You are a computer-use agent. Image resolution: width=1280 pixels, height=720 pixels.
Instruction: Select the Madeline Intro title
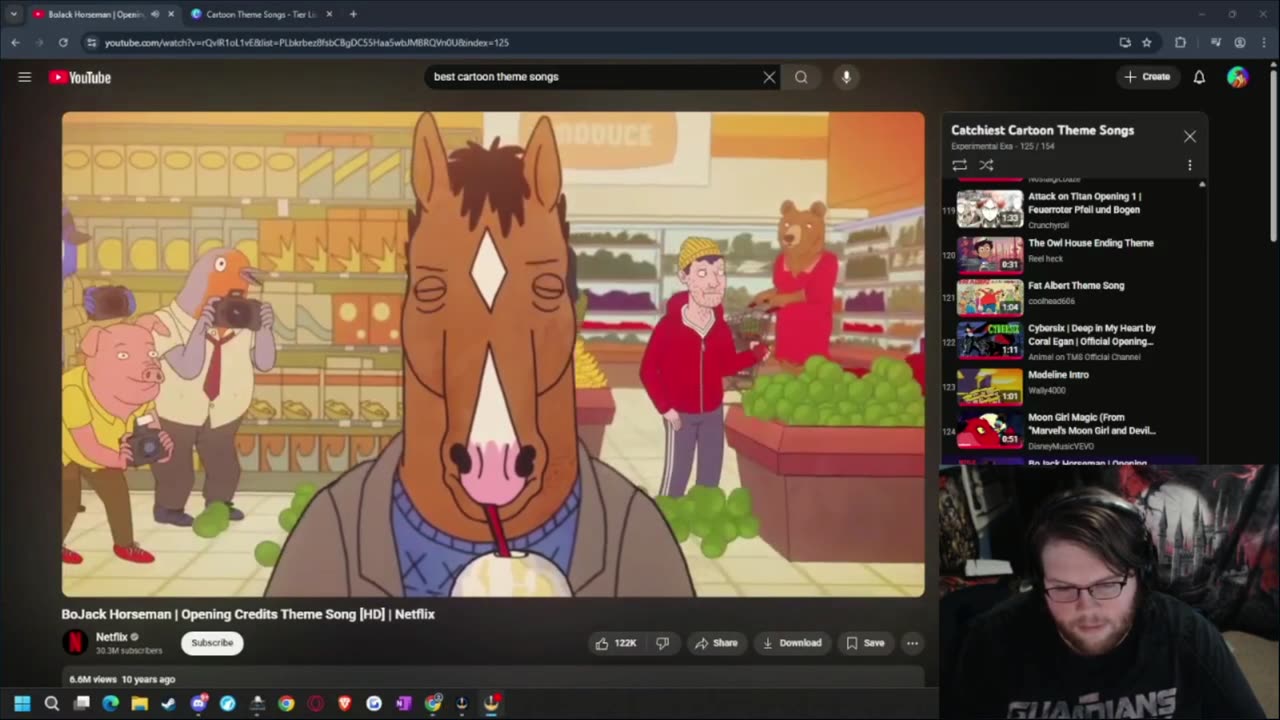1058,375
